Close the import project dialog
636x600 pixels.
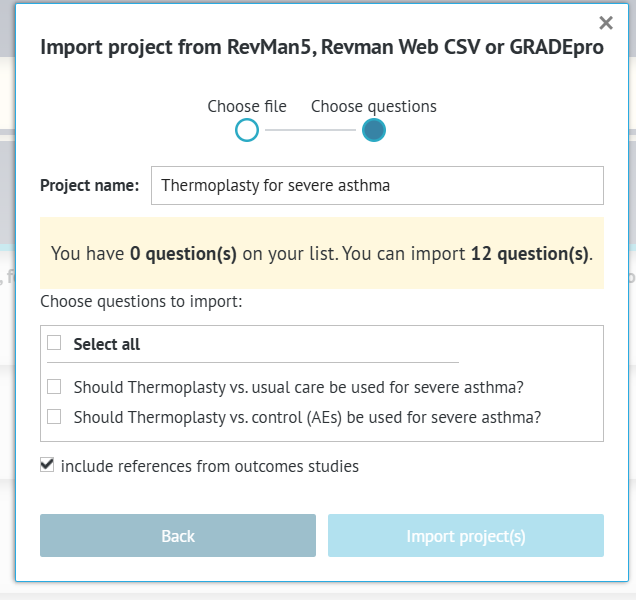tap(605, 23)
